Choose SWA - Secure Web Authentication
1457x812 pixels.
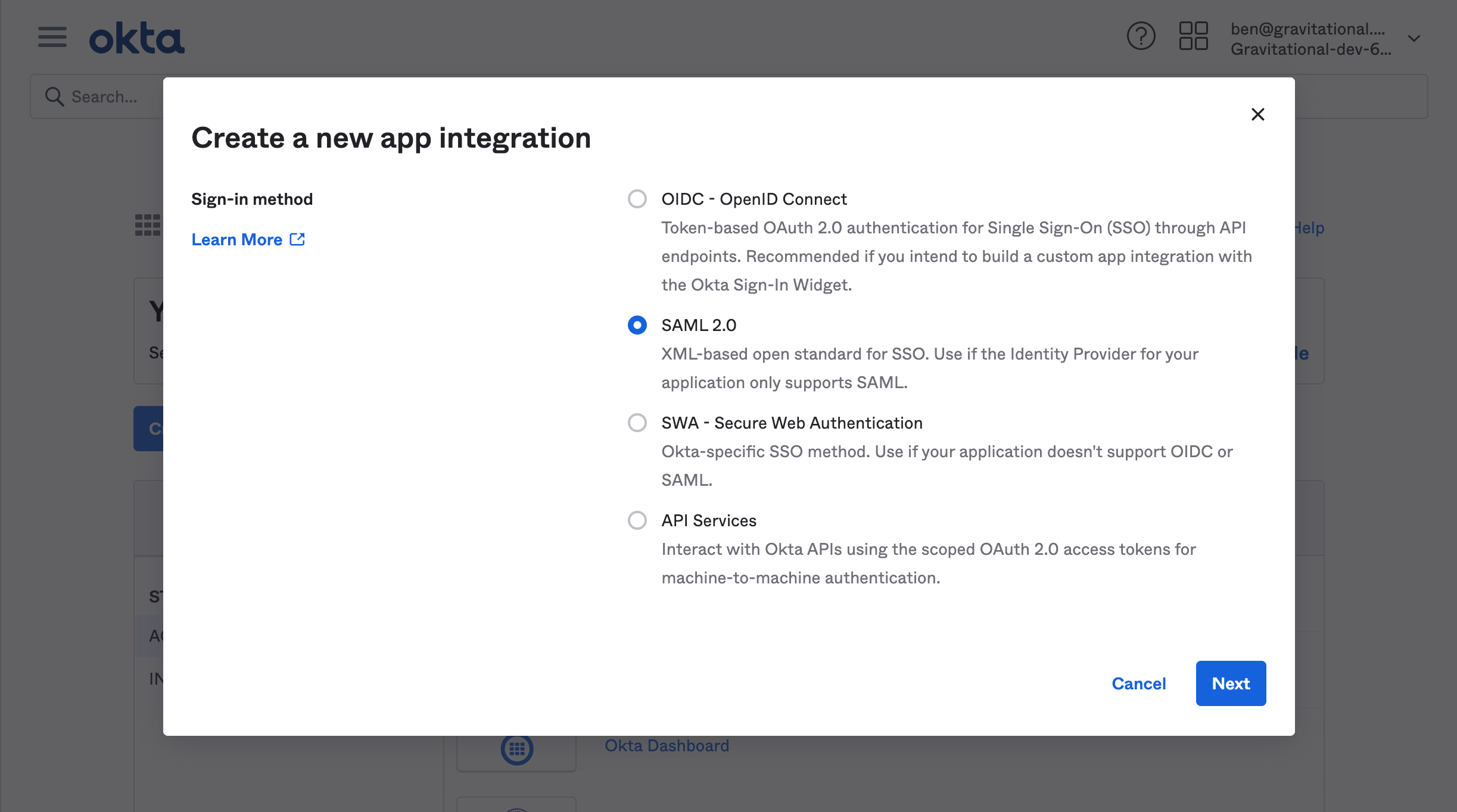[637, 423]
